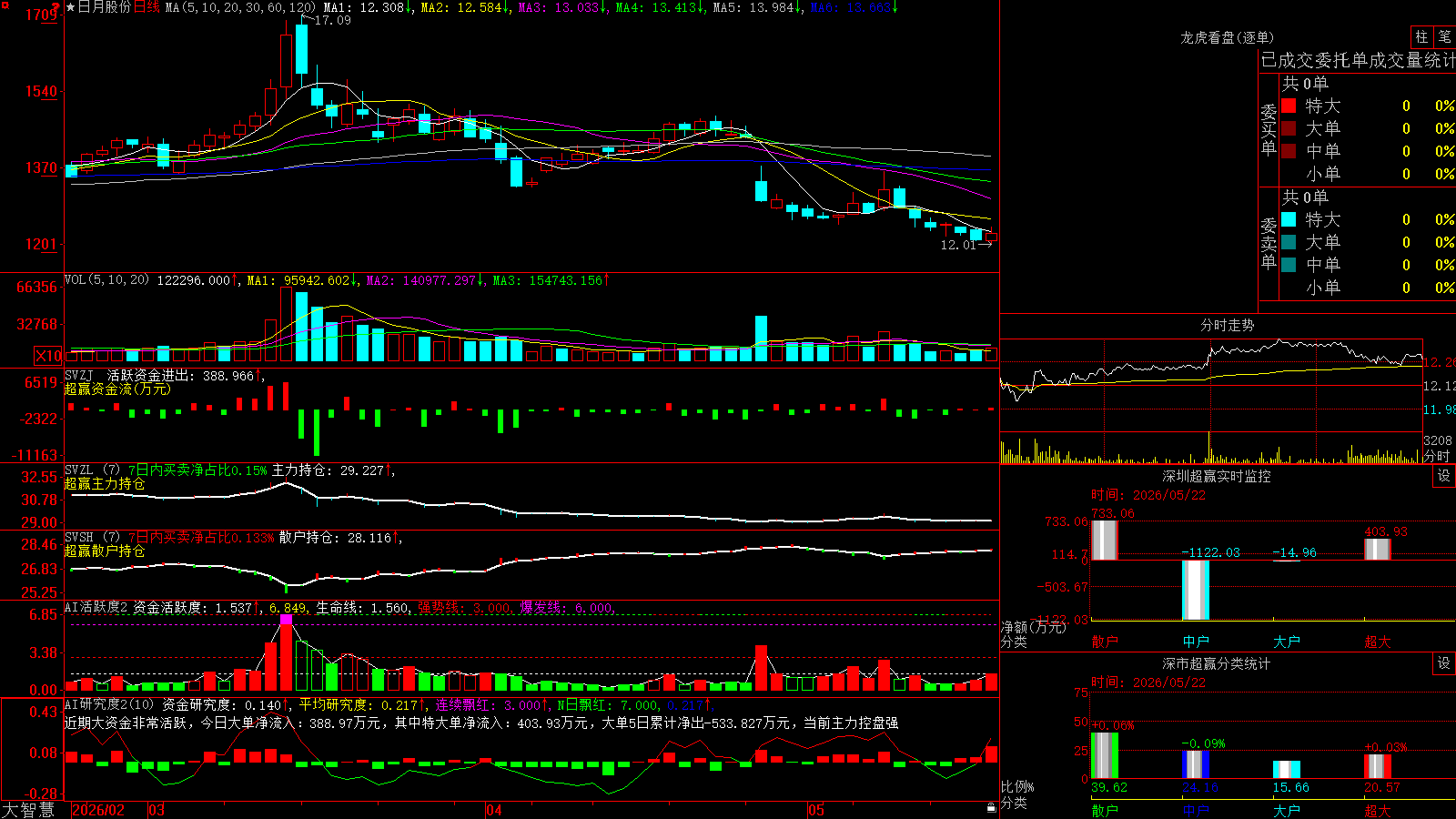Click the 05 month marker on timeline

pos(816,810)
